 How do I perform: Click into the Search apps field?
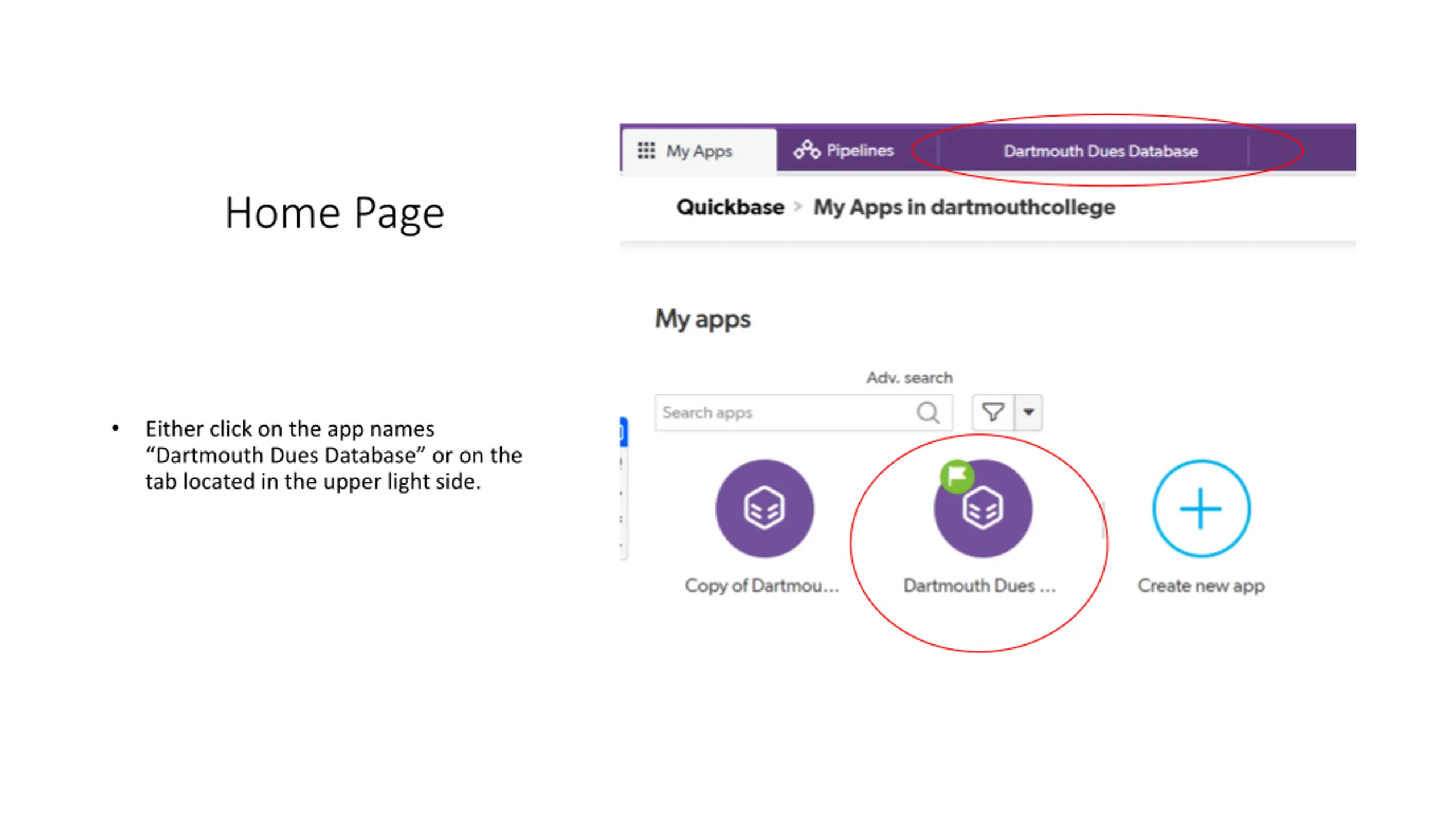point(803,412)
